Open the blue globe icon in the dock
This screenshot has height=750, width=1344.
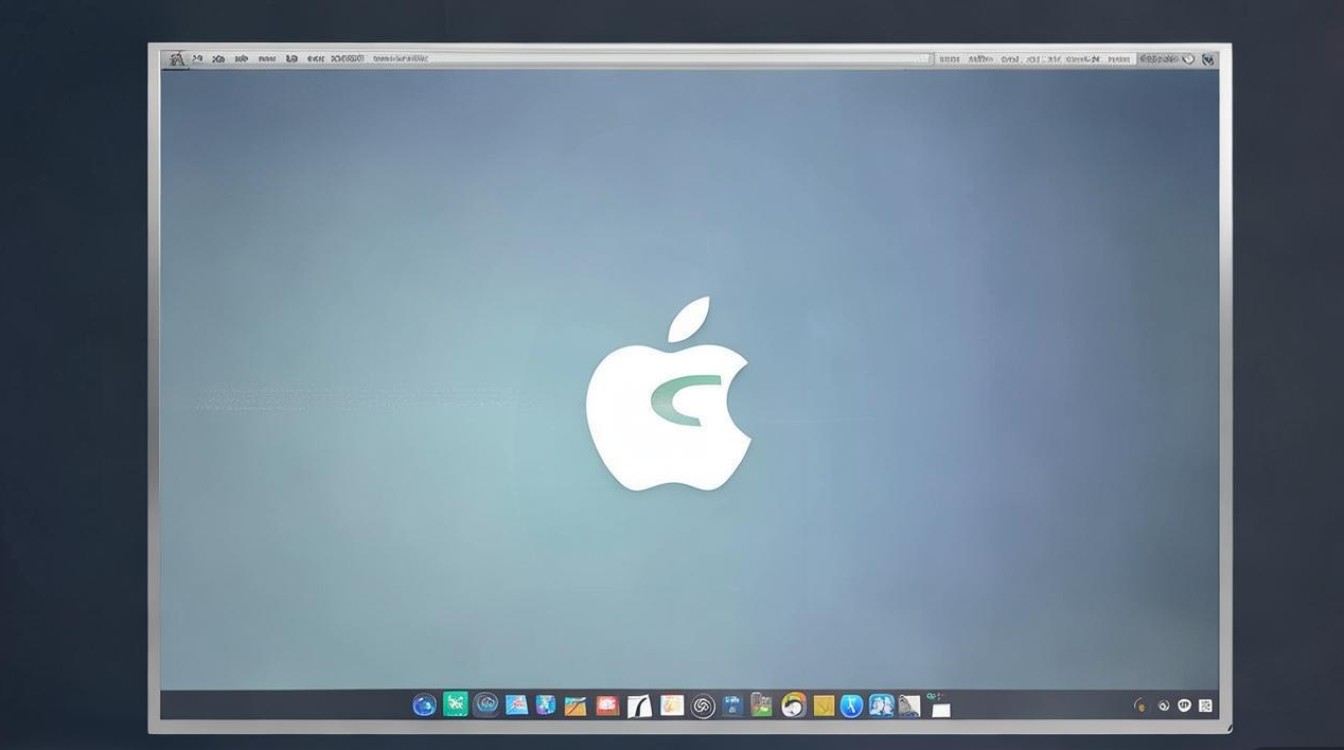424,705
